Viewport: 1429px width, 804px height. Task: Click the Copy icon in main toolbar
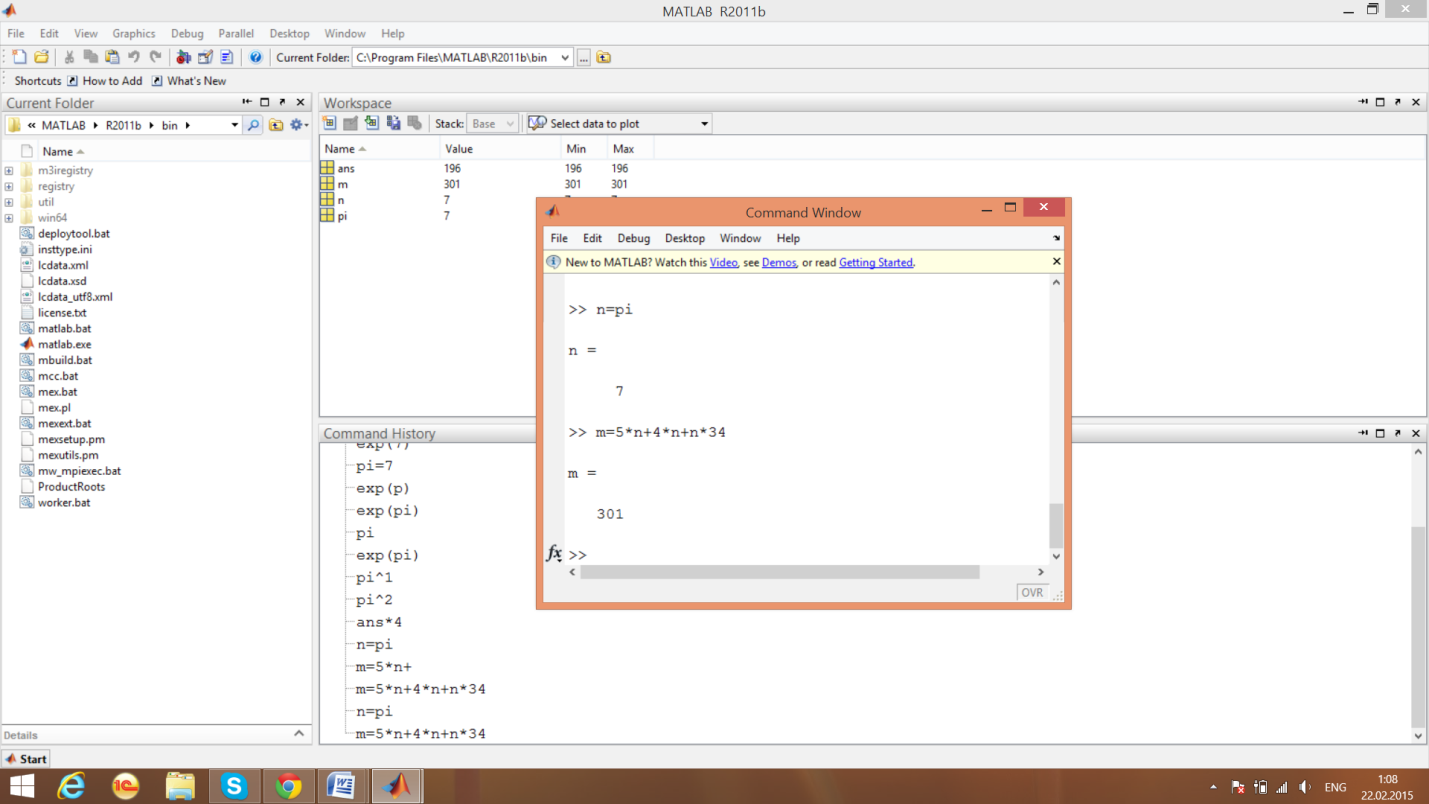click(x=90, y=57)
